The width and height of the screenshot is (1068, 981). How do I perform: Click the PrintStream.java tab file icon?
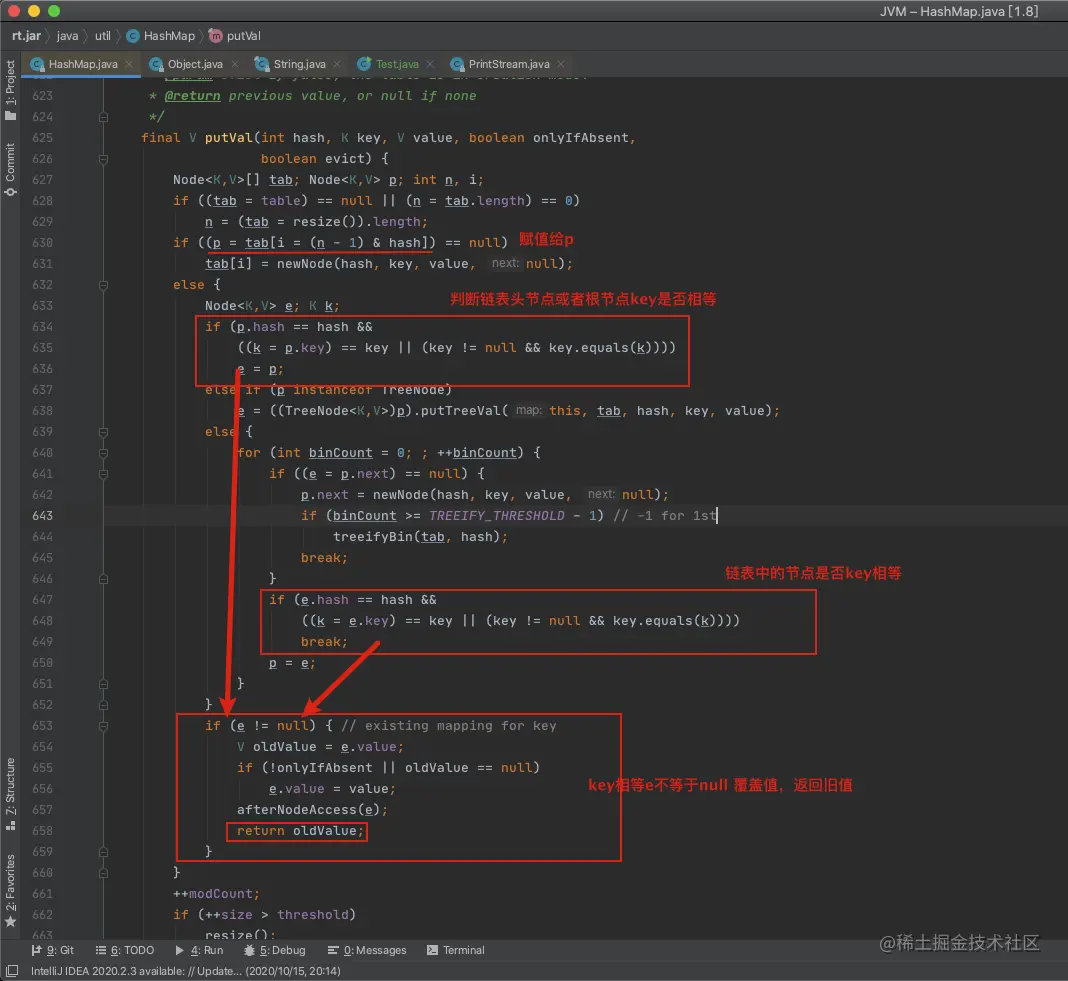457,64
